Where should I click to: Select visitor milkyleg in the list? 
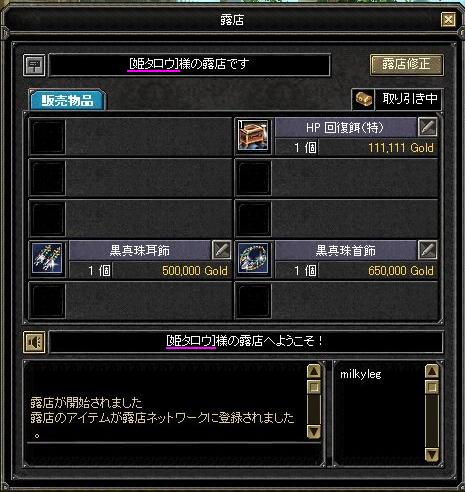361,374
